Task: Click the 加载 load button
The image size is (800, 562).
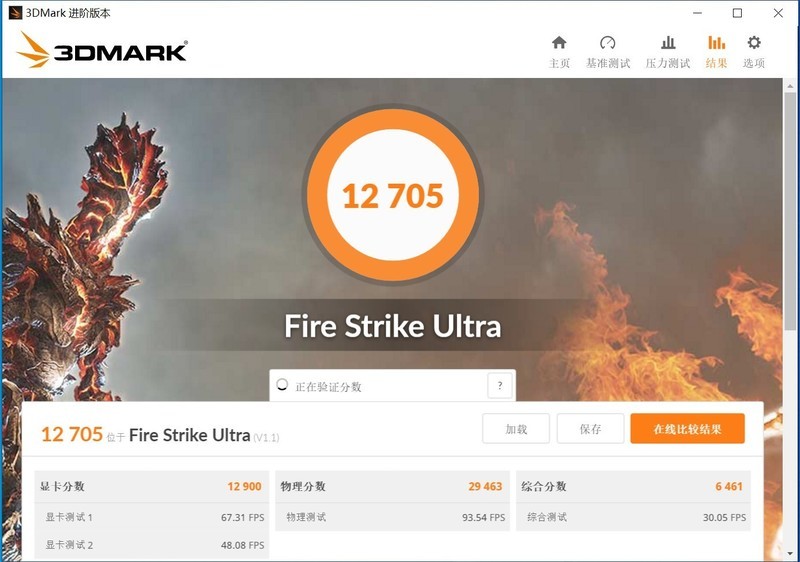Action: (516, 428)
